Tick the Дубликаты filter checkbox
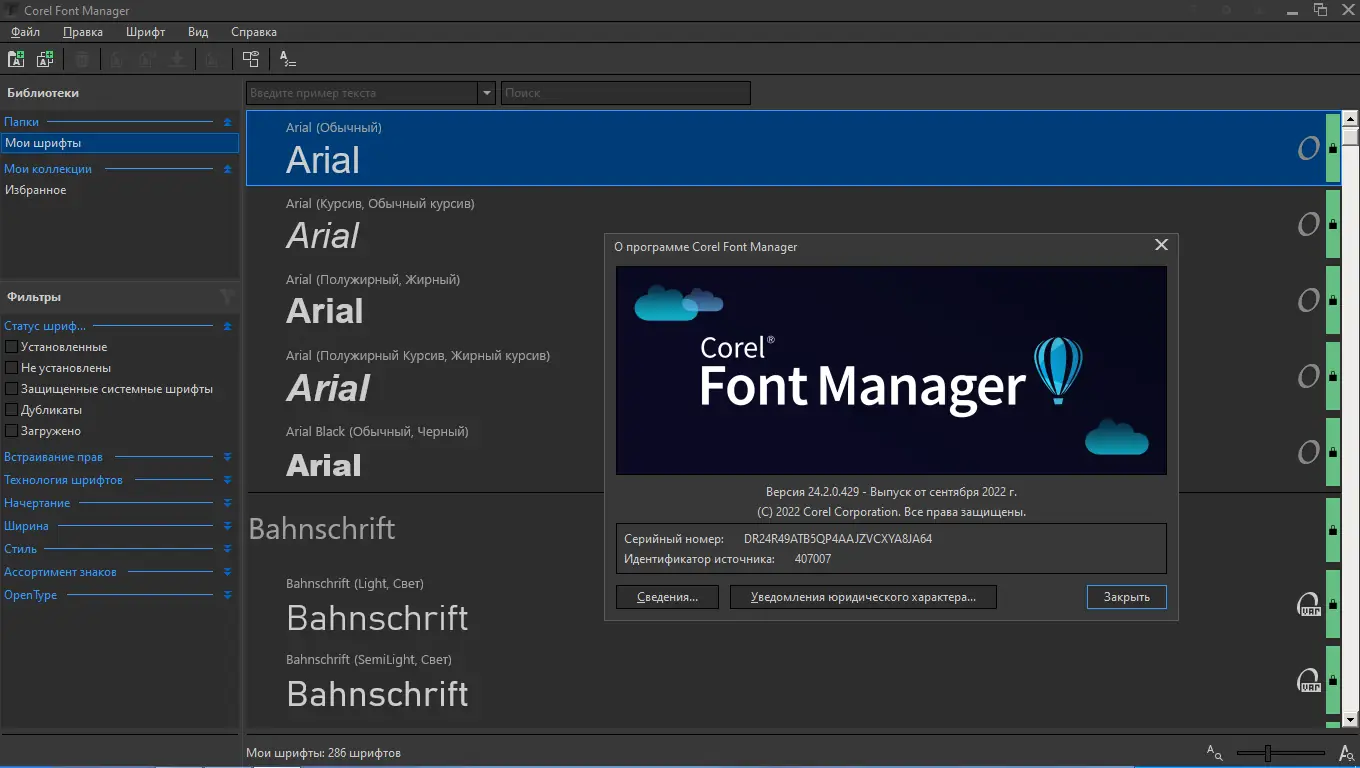Viewport: 1360px width, 768px height. 12,410
